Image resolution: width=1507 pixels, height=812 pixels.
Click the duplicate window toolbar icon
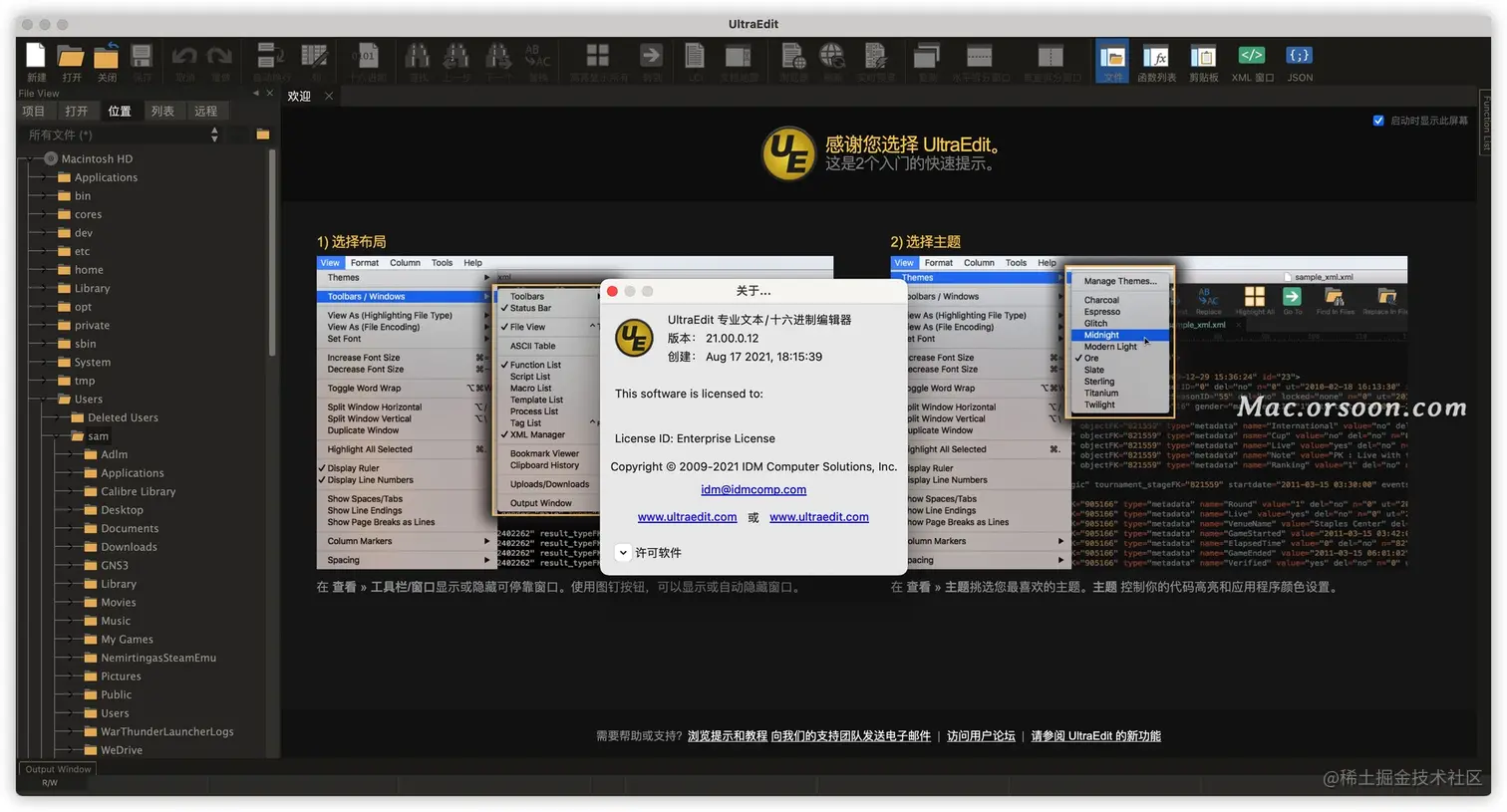(928, 56)
